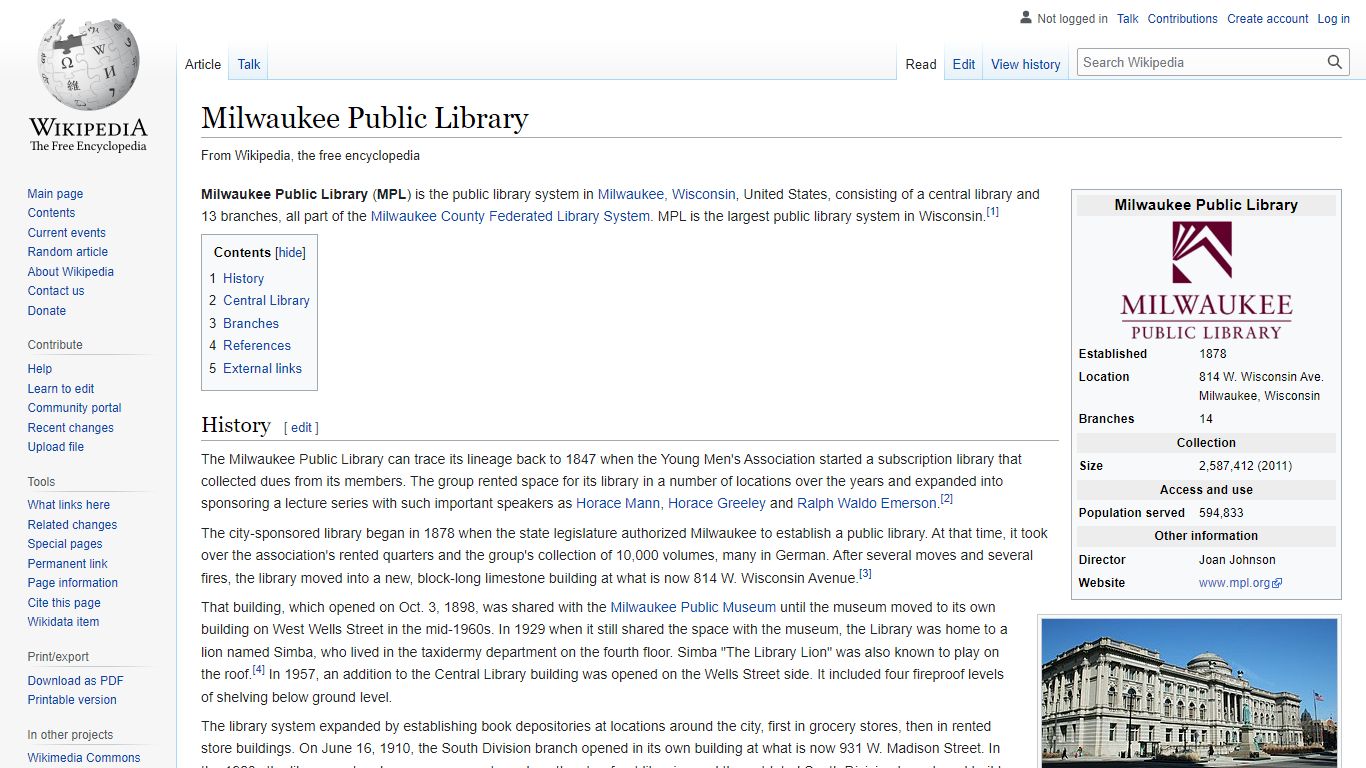Open Permanent link

click(67, 564)
